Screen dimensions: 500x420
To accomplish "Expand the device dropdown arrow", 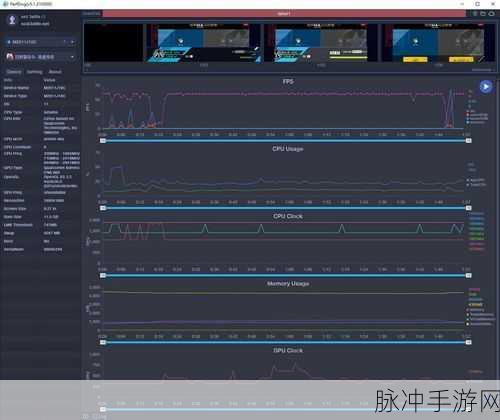I will [72, 42].
